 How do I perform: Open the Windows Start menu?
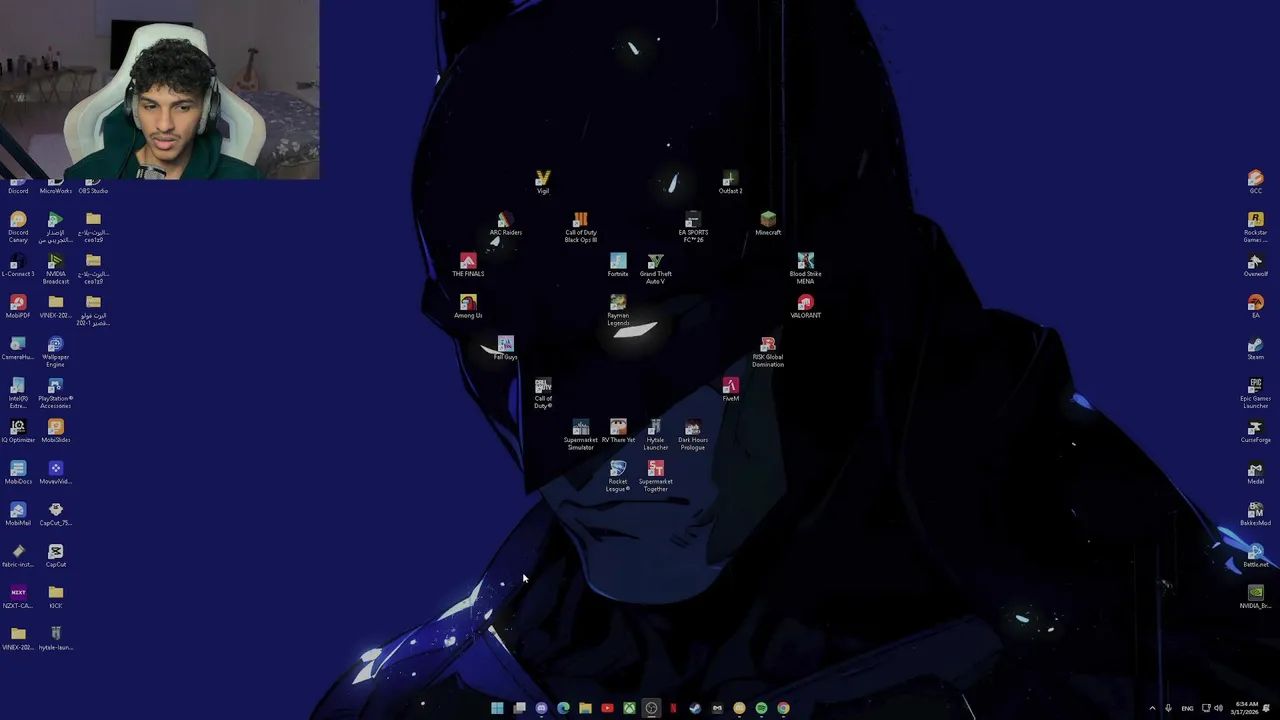(497, 708)
